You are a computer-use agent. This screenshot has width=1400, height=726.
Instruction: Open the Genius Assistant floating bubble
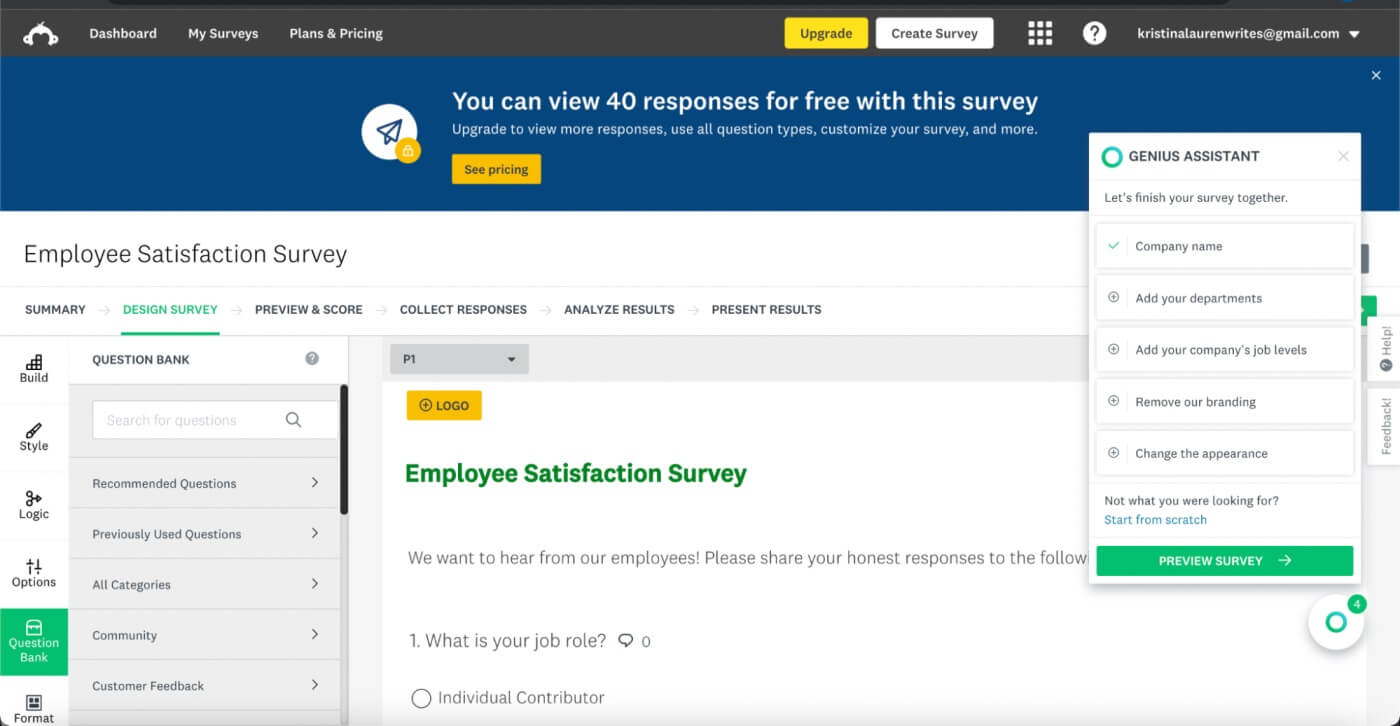coord(1335,622)
